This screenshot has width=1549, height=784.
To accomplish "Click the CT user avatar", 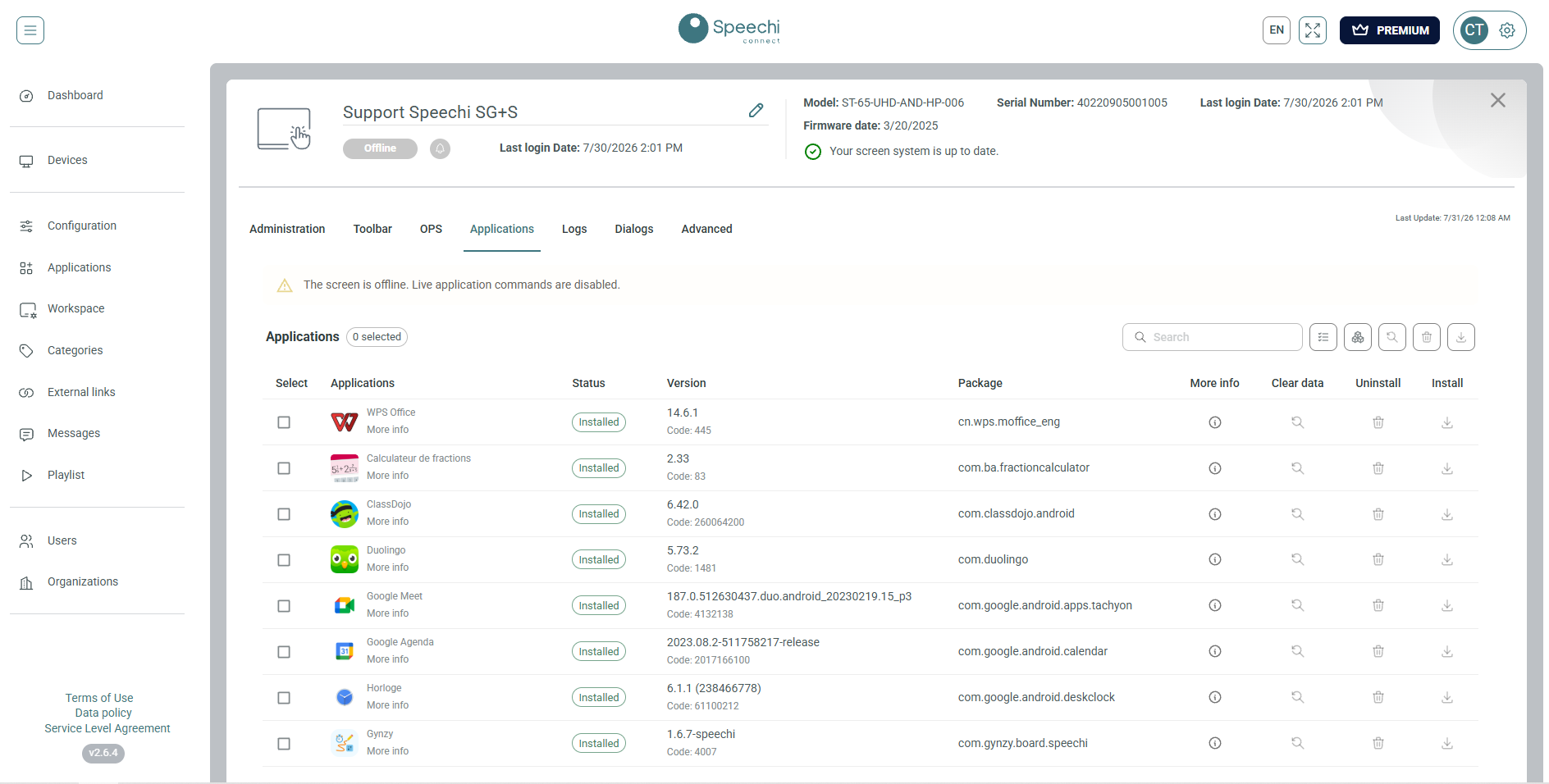I will click(x=1474, y=30).
